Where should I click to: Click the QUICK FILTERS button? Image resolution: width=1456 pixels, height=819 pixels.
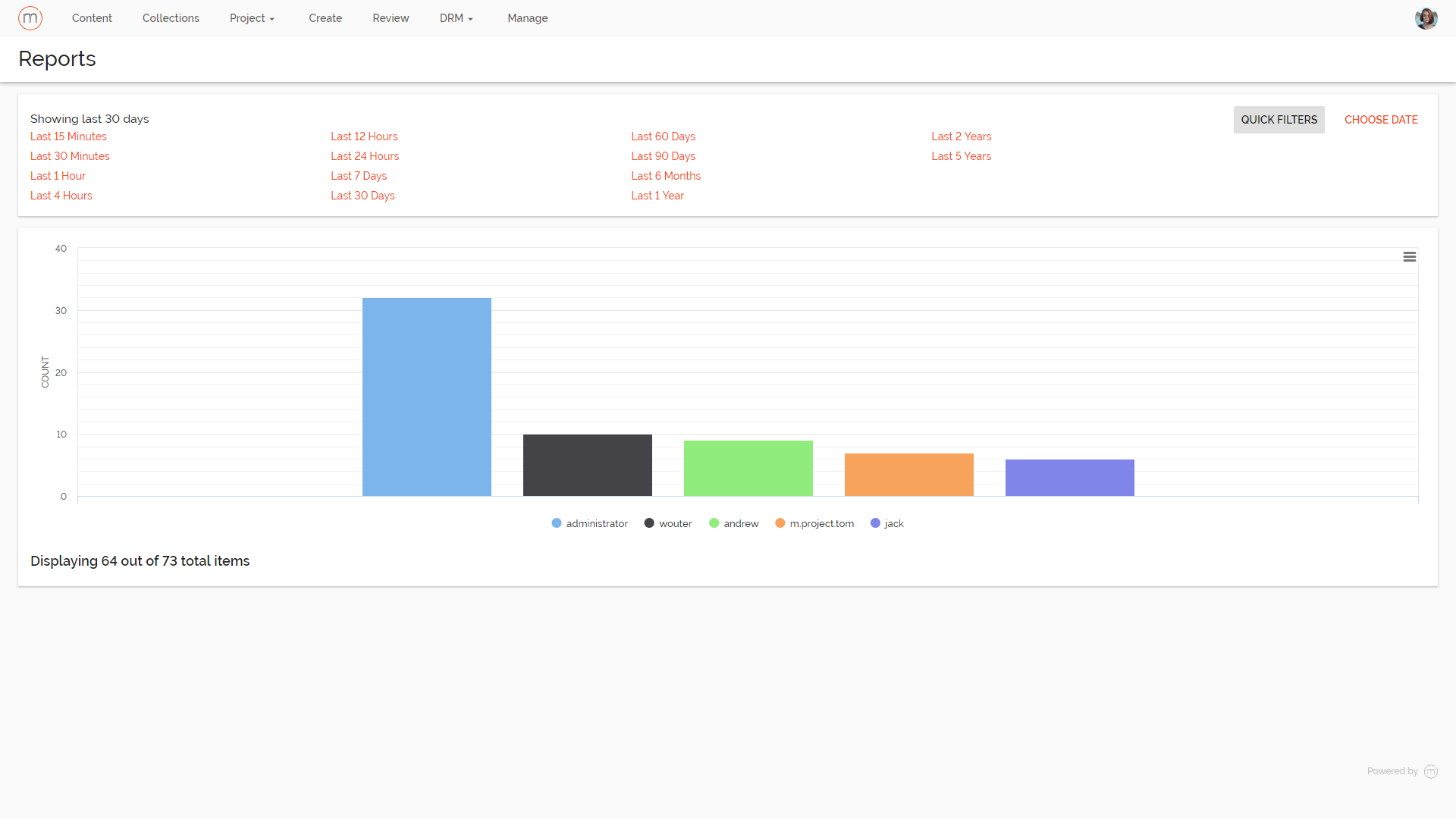(x=1279, y=120)
